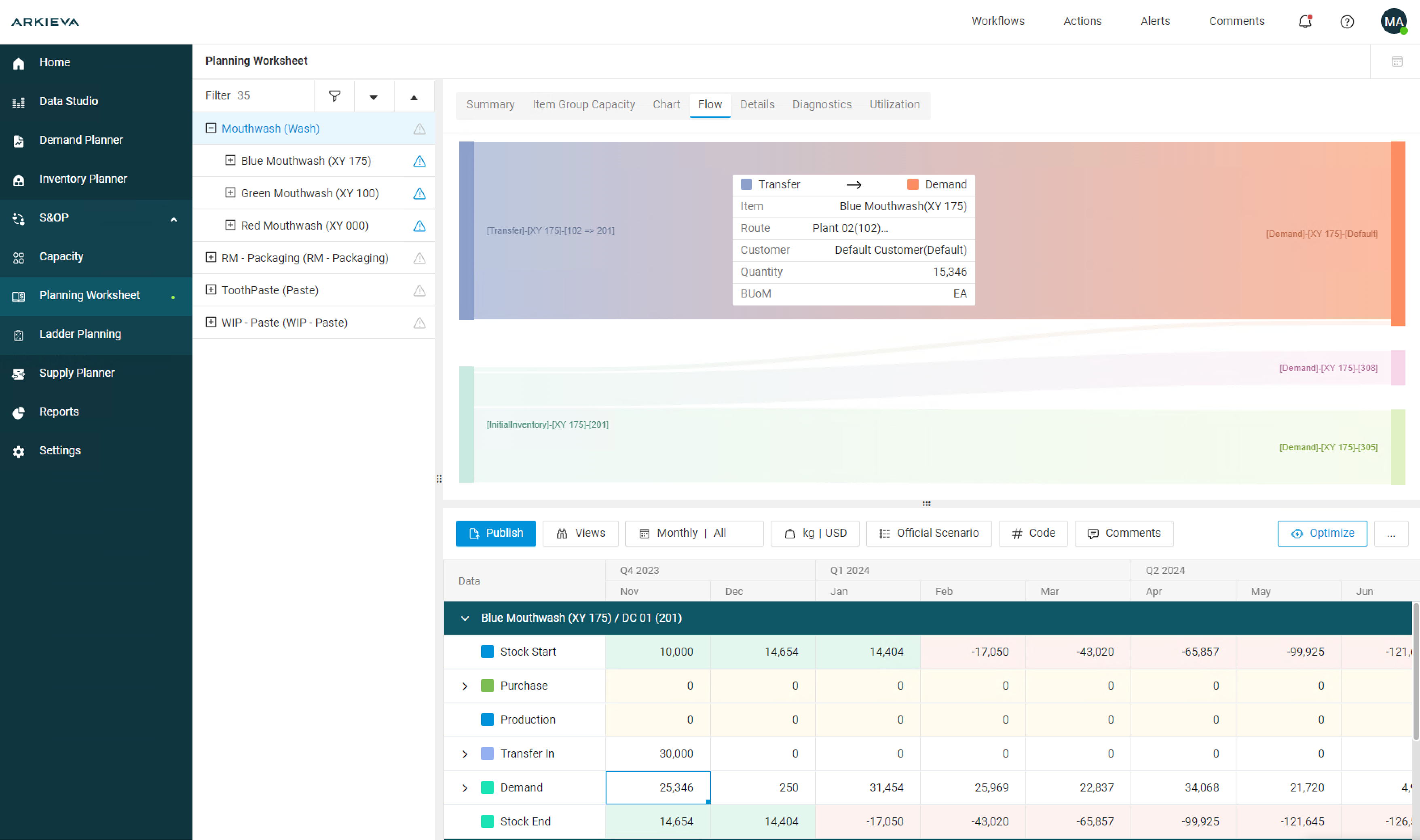Click the Optimize button
Image resolution: width=1420 pixels, height=840 pixels.
(1321, 533)
